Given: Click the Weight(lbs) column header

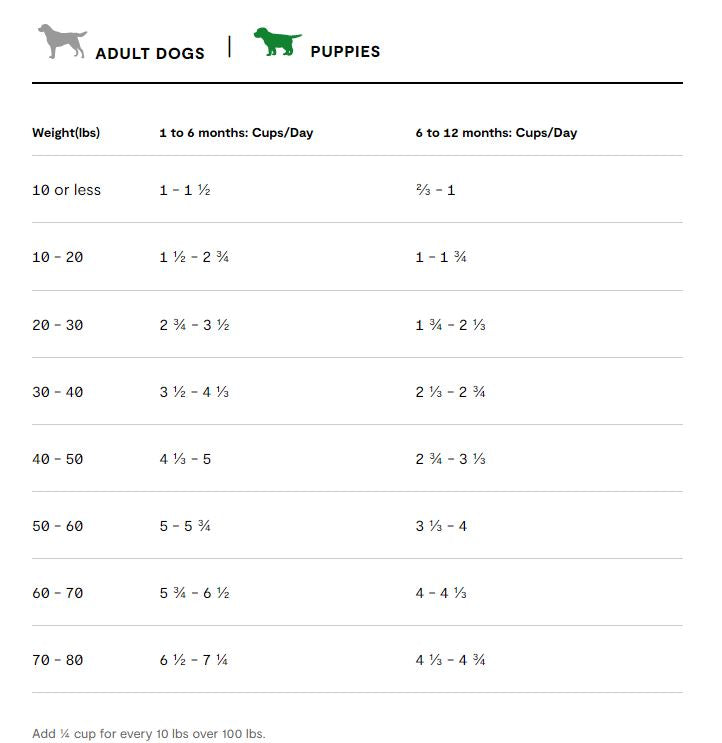Looking at the screenshot, I should [x=66, y=133].
